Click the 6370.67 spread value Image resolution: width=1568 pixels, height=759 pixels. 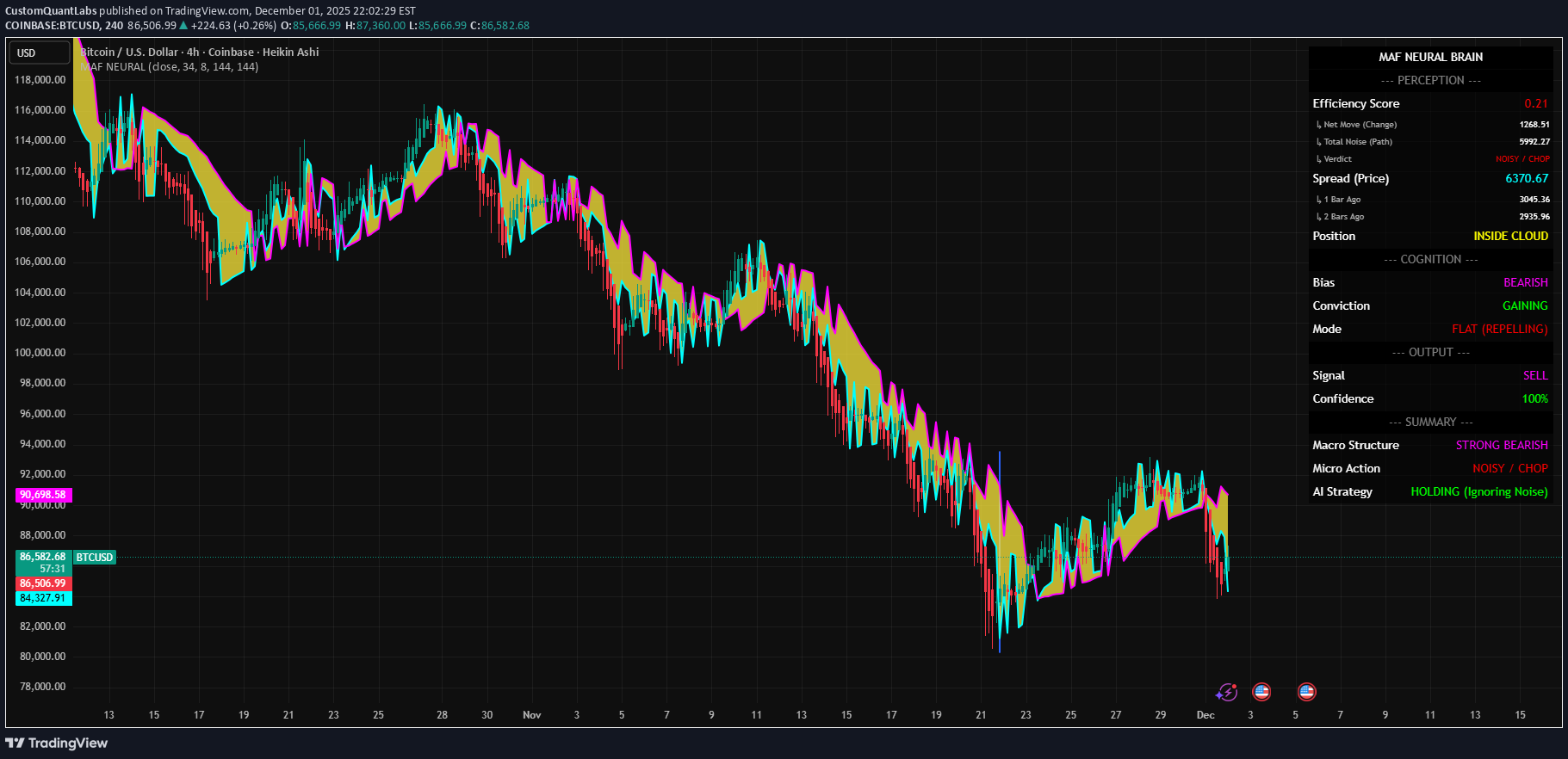pyautogui.click(x=1527, y=178)
